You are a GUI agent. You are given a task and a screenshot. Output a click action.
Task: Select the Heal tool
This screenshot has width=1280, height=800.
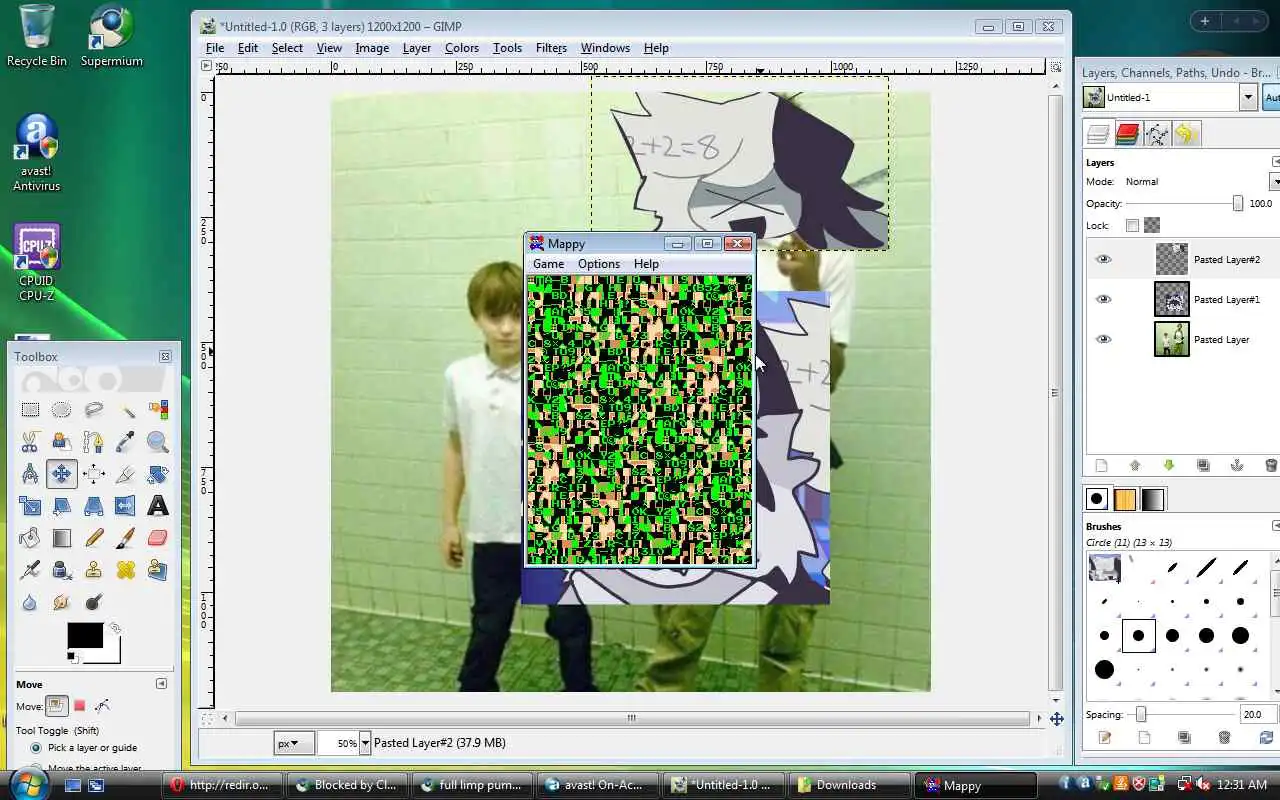[126, 570]
